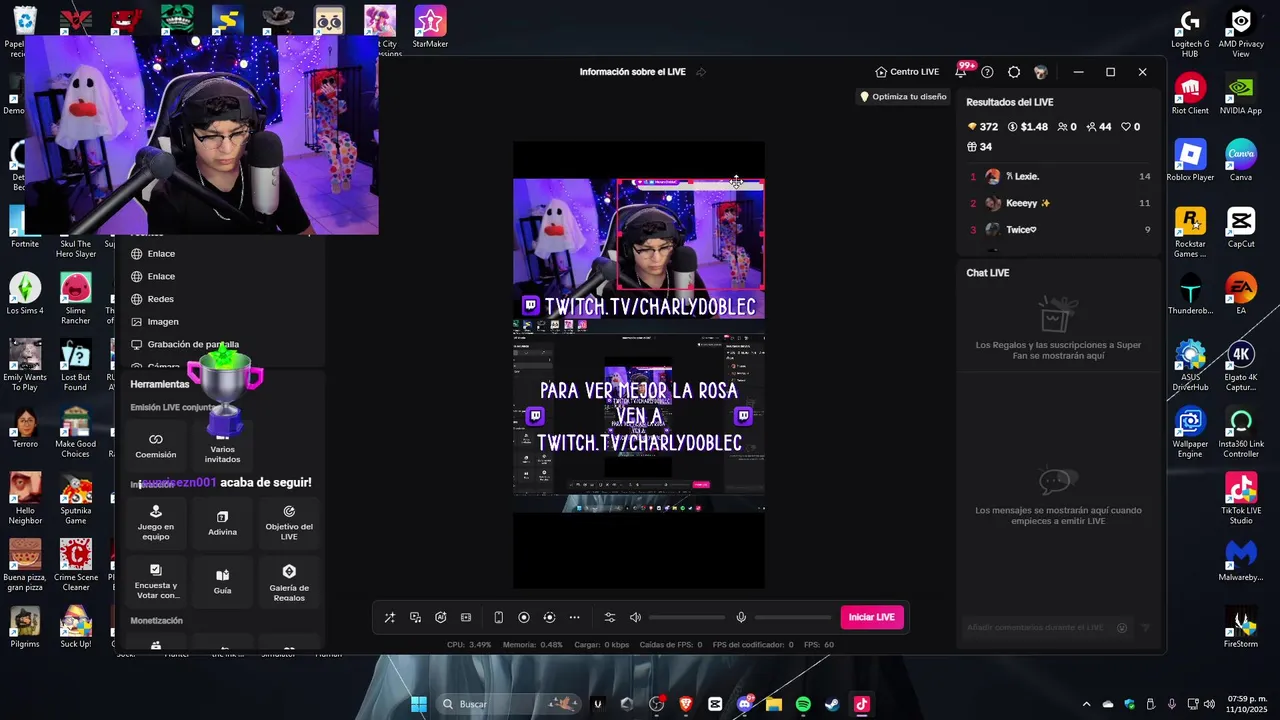The height and width of the screenshot is (720, 1280).
Task: Click the chat comment input field
Action: click(1035, 628)
